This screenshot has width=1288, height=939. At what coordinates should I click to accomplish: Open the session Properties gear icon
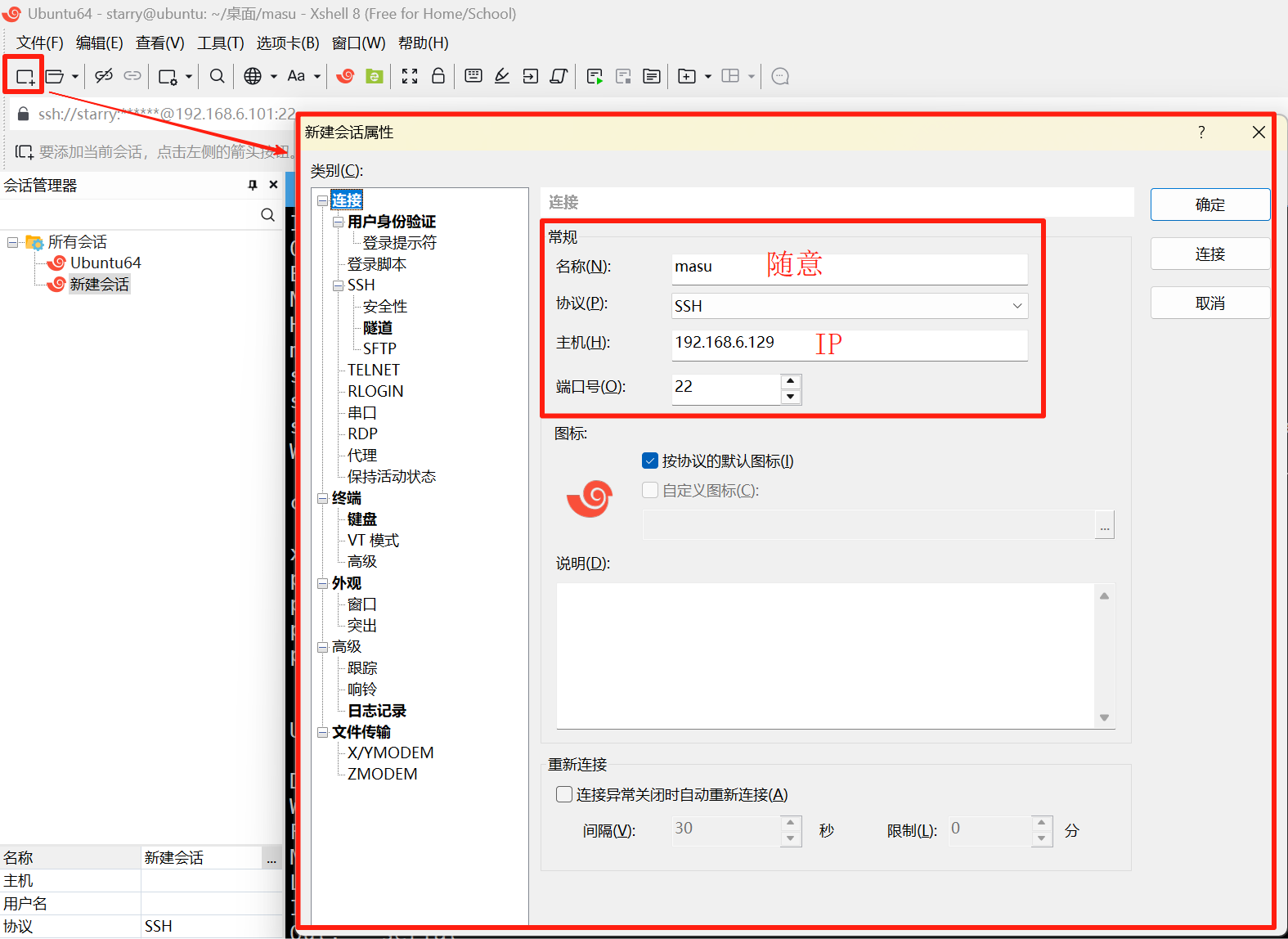[x=168, y=77]
